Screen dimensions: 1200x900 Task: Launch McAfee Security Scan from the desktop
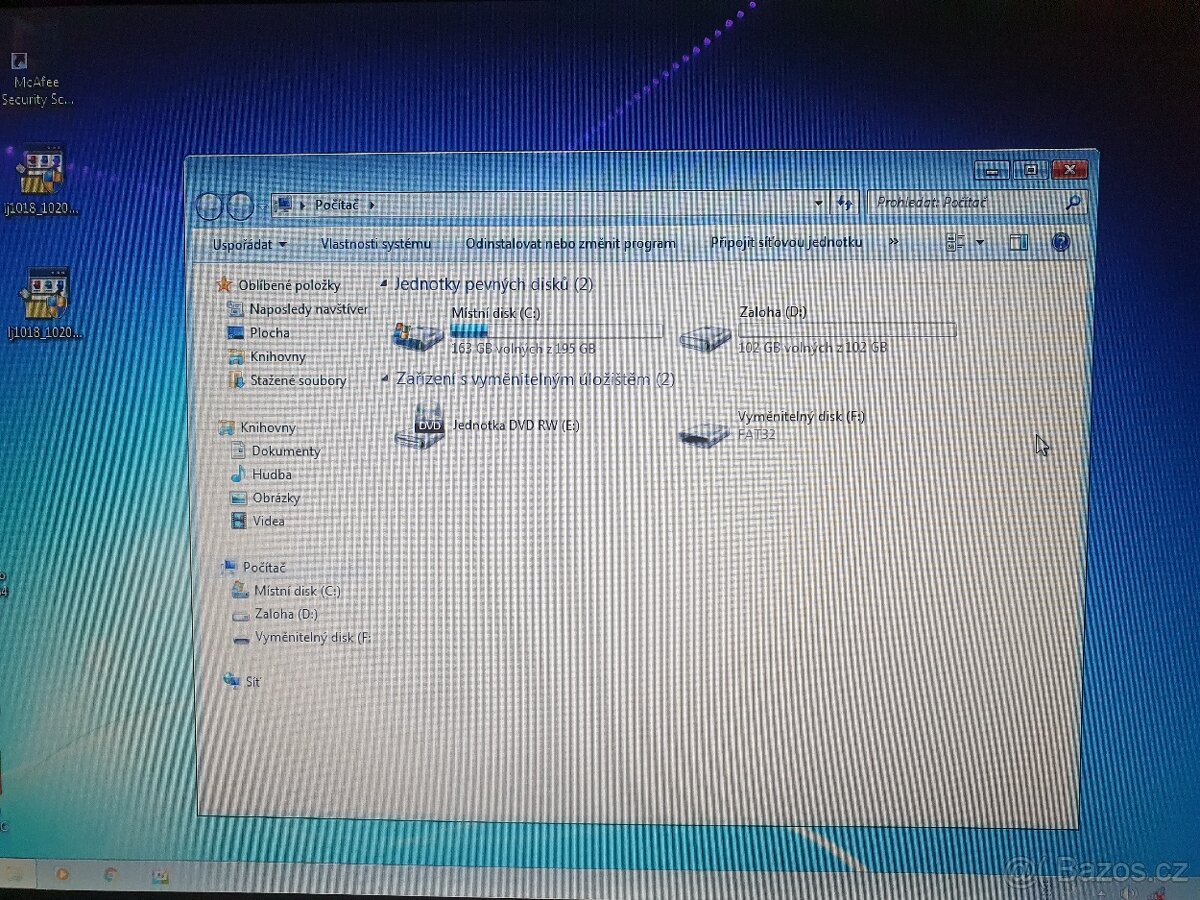pyautogui.click(x=20, y=62)
